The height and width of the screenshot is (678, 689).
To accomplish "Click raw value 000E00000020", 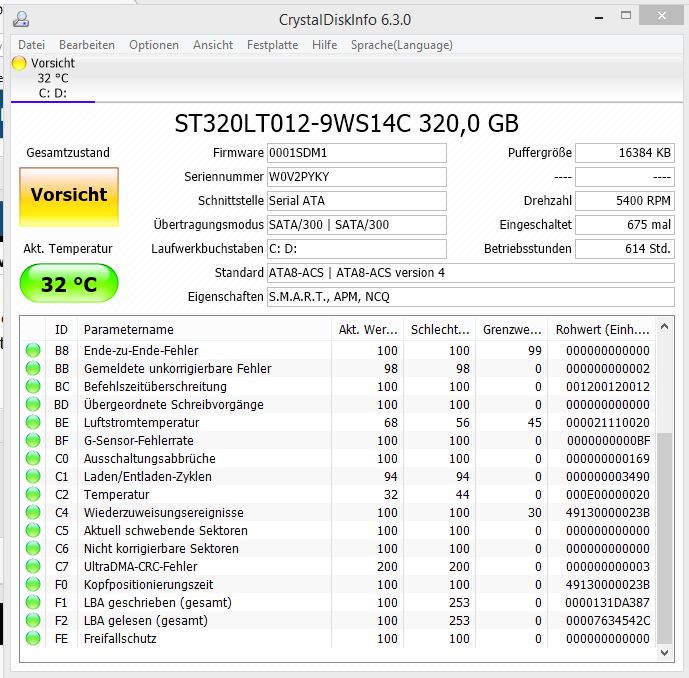I will click(x=608, y=495).
